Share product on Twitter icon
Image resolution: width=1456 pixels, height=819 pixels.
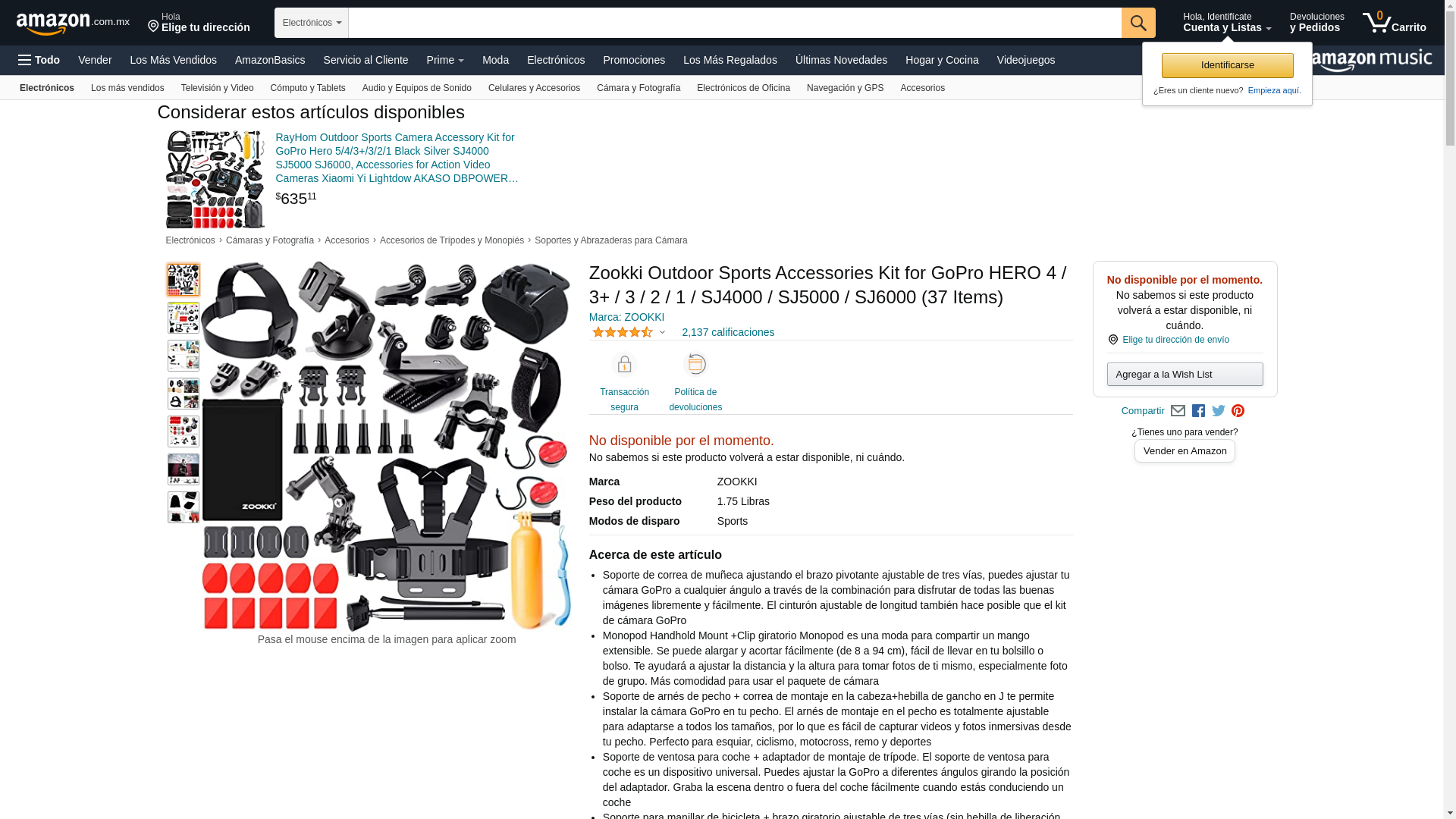coord(1219,411)
